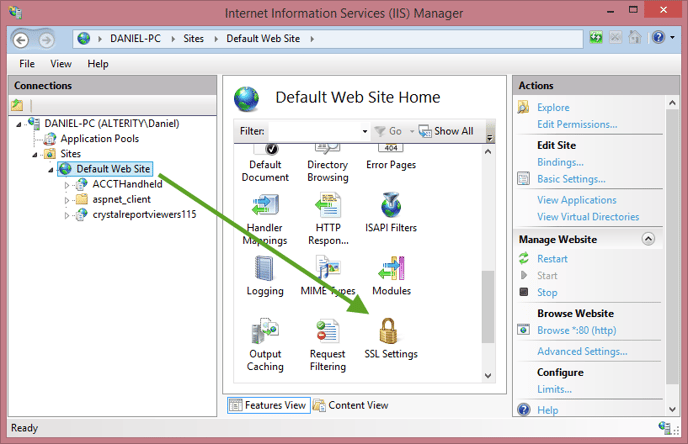This screenshot has width=688, height=444.
Task: Switch to Features View tab
Action: (x=268, y=405)
